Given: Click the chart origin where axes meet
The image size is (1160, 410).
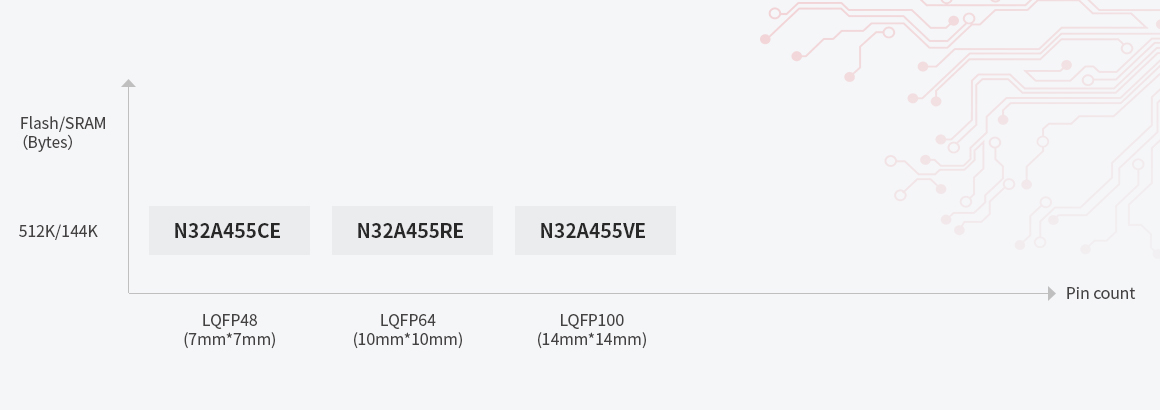Looking at the screenshot, I should pos(129,293).
